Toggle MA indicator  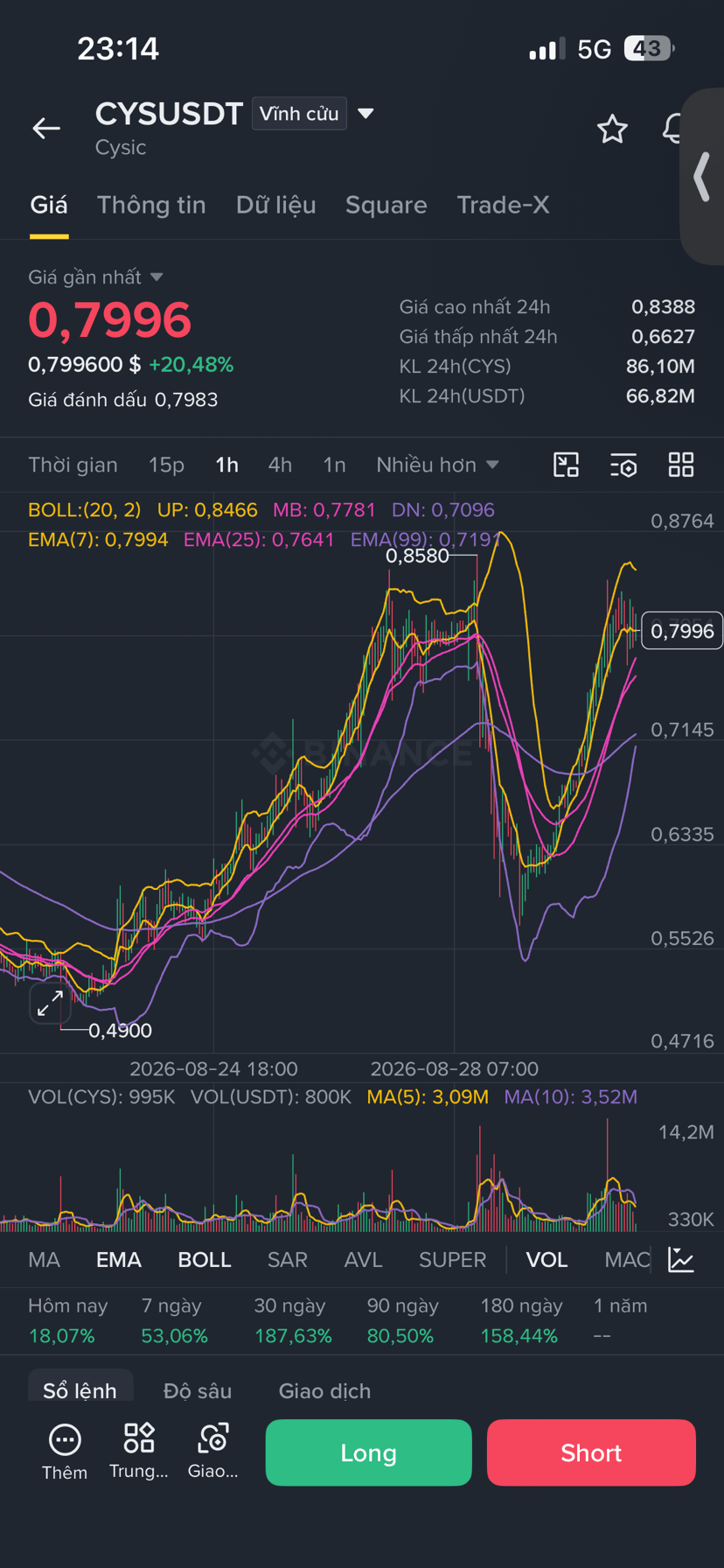click(44, 1260)
